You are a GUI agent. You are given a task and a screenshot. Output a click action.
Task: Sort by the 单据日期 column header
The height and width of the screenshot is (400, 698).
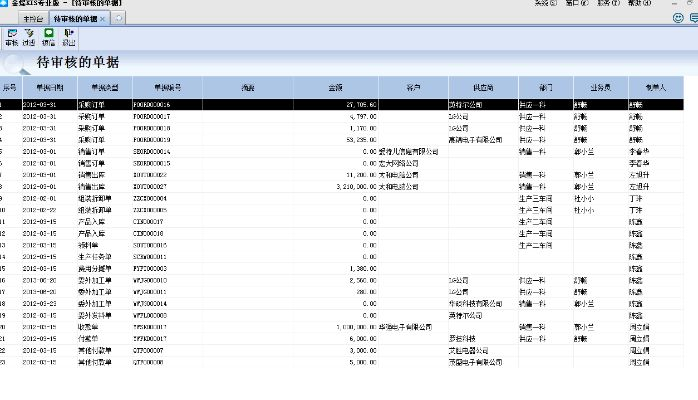[x=50, y=88]
